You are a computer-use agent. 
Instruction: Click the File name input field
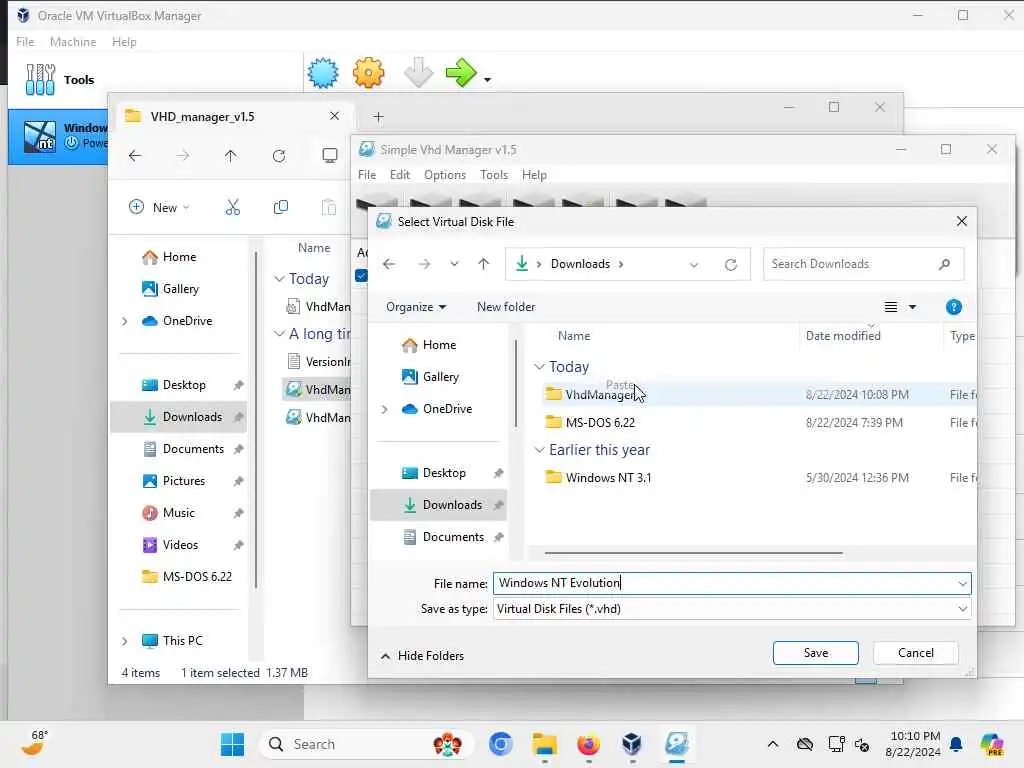(x=732, y=583)
